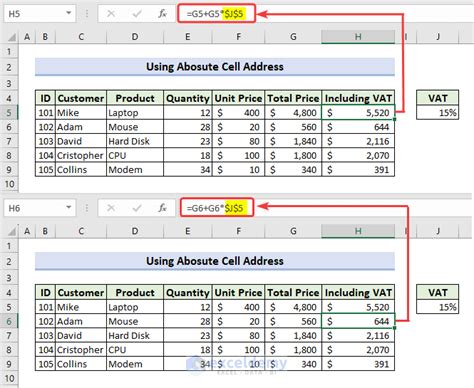The height and width of the screenshot is (388, 474).
Task: Click the 'Adam' cell in the lower sheet
Action: click(81, 321)
